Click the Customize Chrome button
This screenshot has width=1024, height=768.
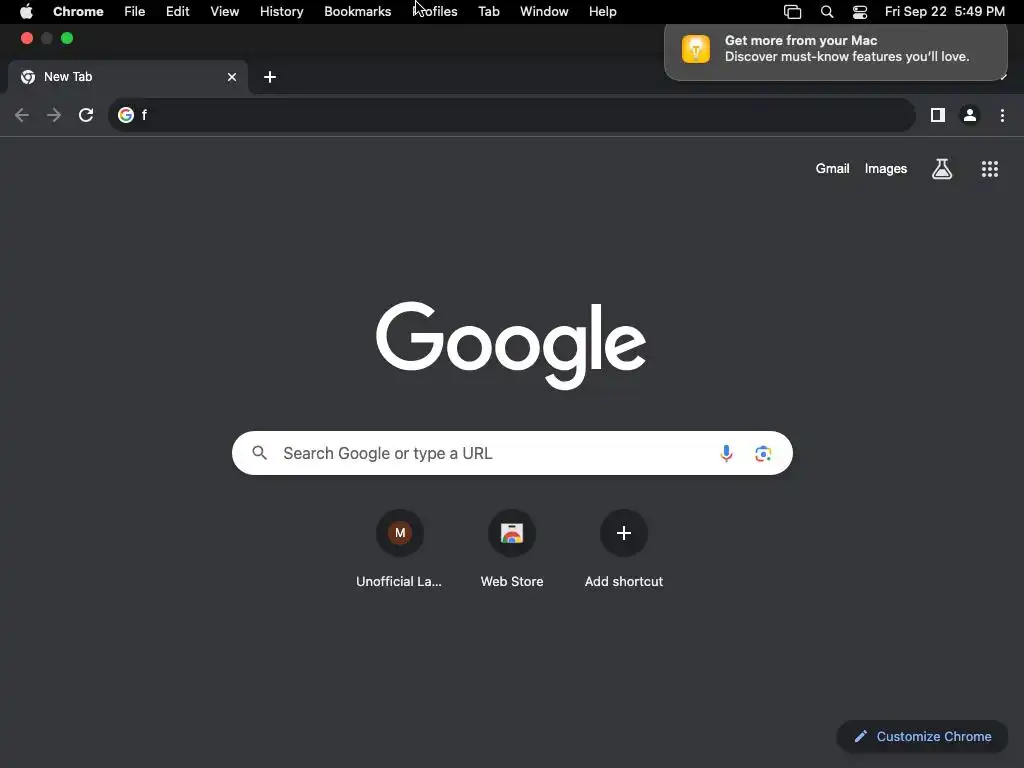(x=922, y=737)
